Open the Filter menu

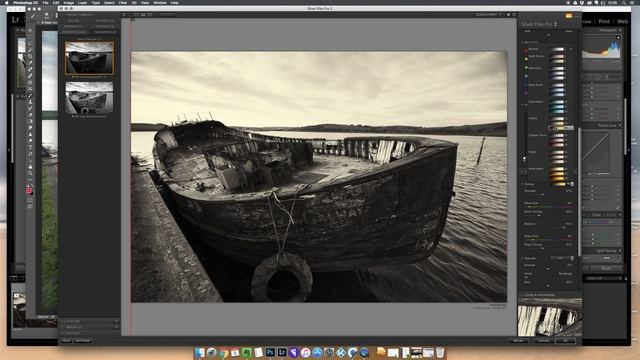pyautogui.click(x=122, y=2)
